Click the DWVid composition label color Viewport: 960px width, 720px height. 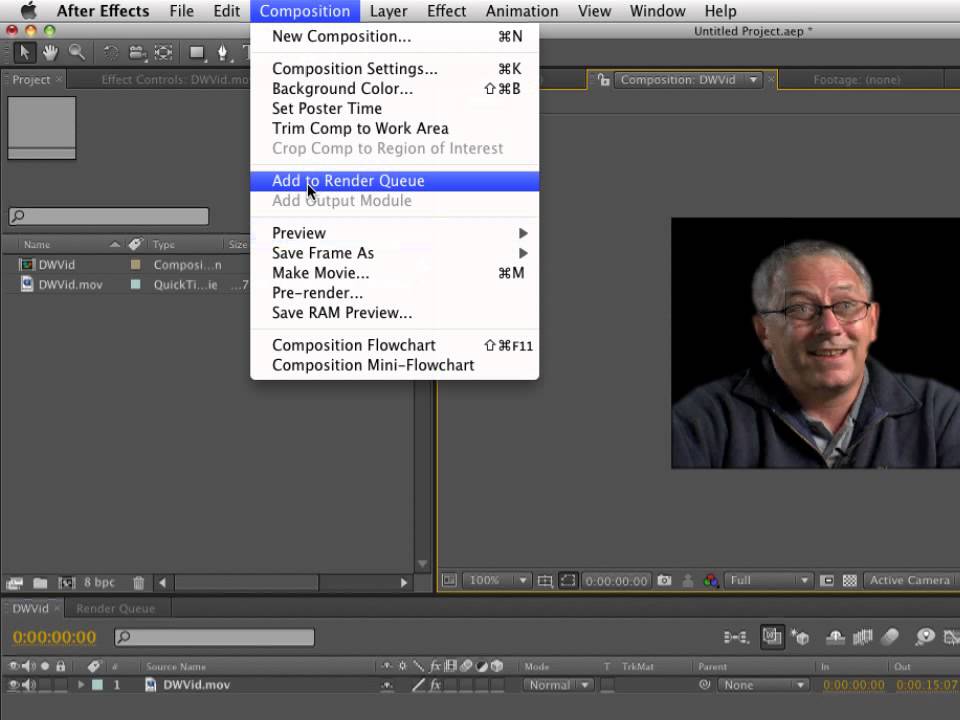[135, 264]
